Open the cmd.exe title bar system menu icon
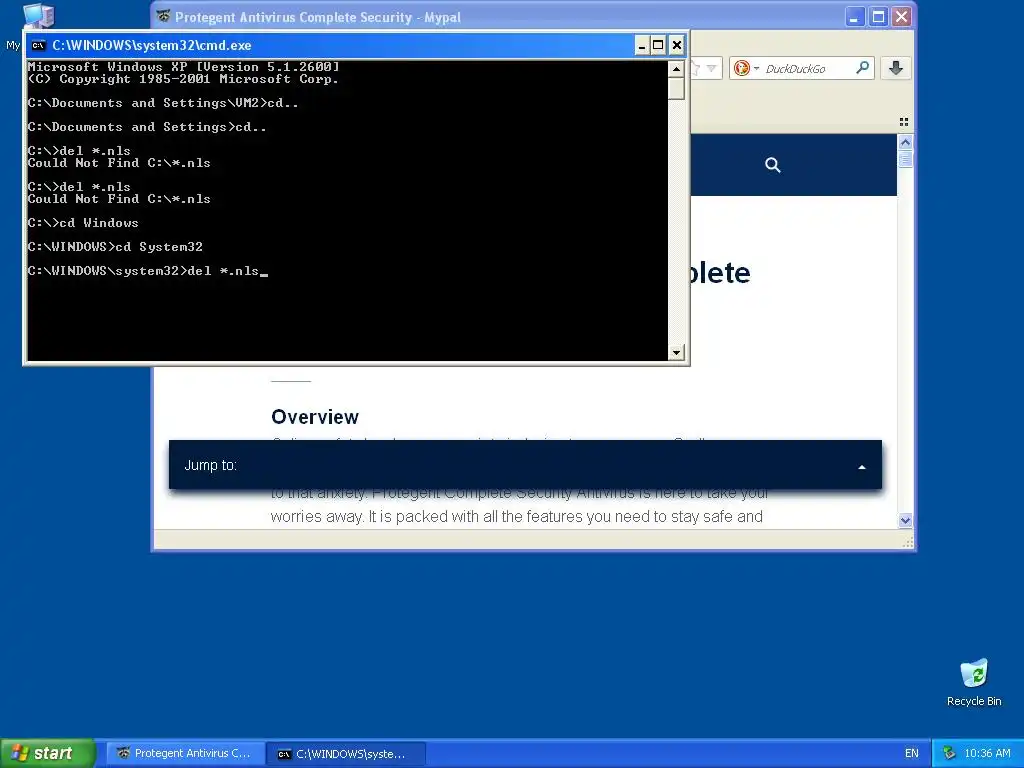The height and width of the screenshot is (768, 1024). 39,45
